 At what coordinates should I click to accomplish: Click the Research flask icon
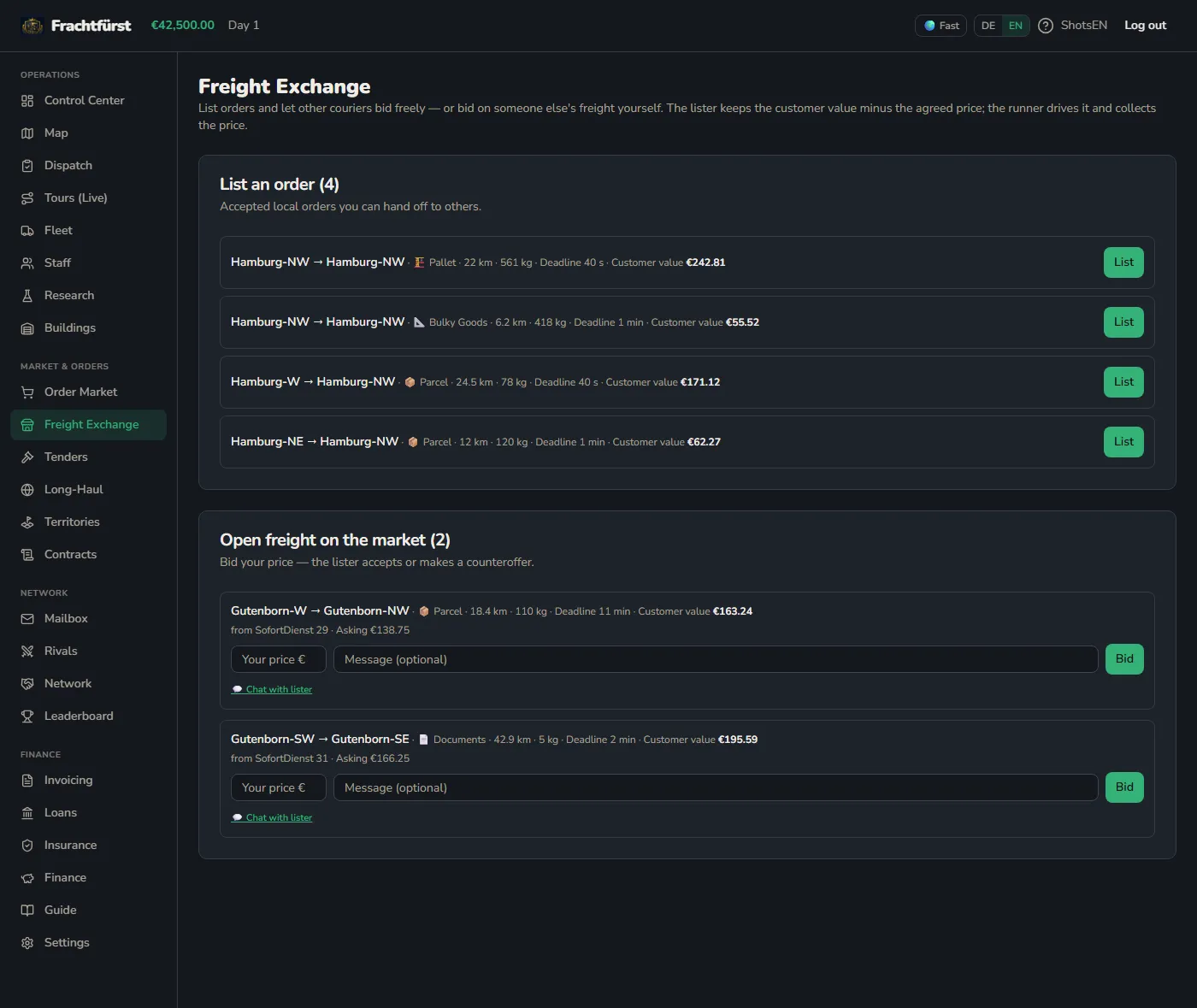click(x=27, y=296)
